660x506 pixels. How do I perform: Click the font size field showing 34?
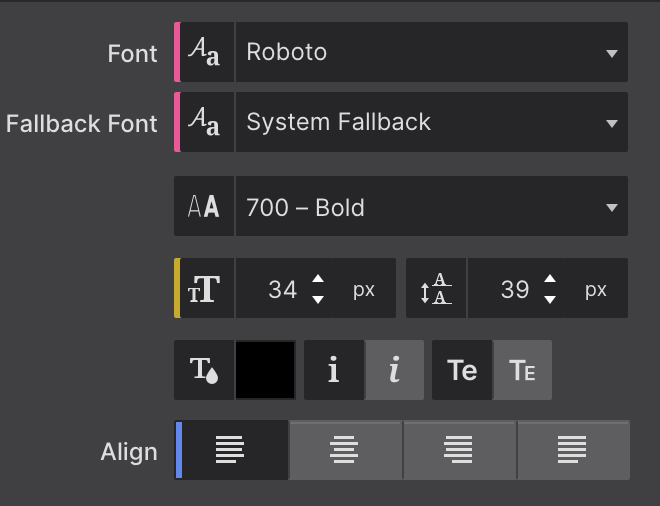coord(283,288)
